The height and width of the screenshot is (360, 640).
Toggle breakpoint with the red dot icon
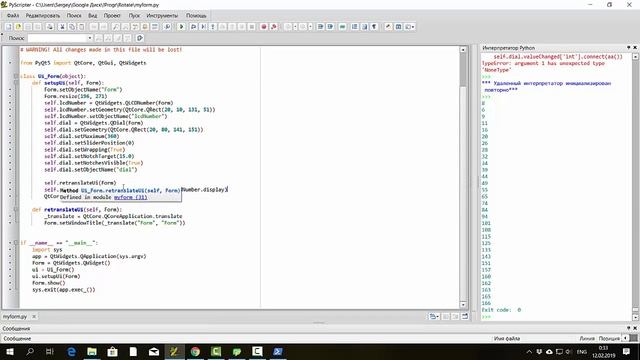pyautogui.click(x=264, y=27)
